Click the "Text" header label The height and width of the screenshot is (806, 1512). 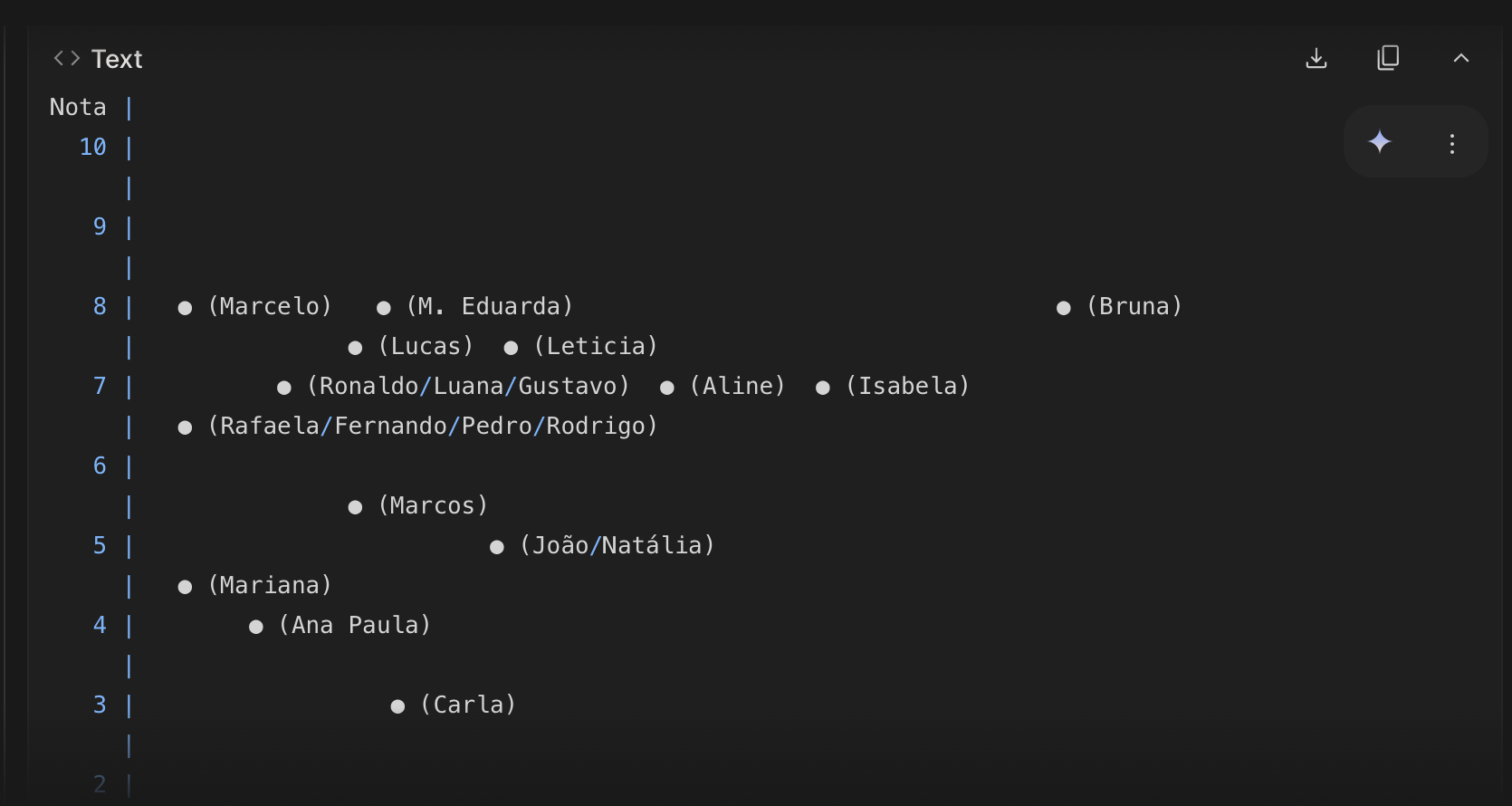(117, 60)
